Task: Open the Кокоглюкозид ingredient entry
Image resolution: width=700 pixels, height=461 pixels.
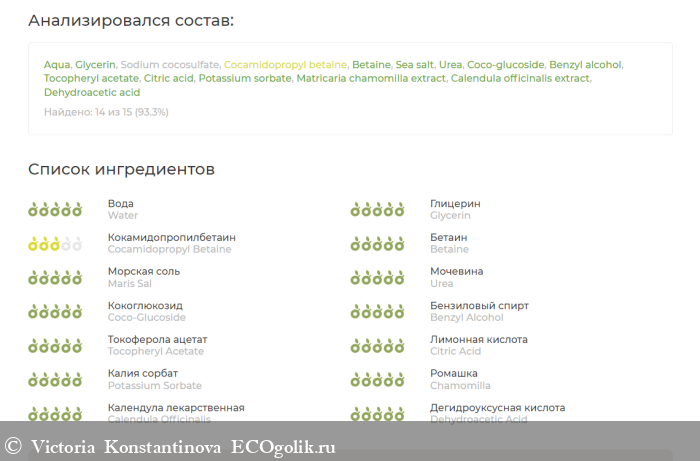Action: (145, 305)
